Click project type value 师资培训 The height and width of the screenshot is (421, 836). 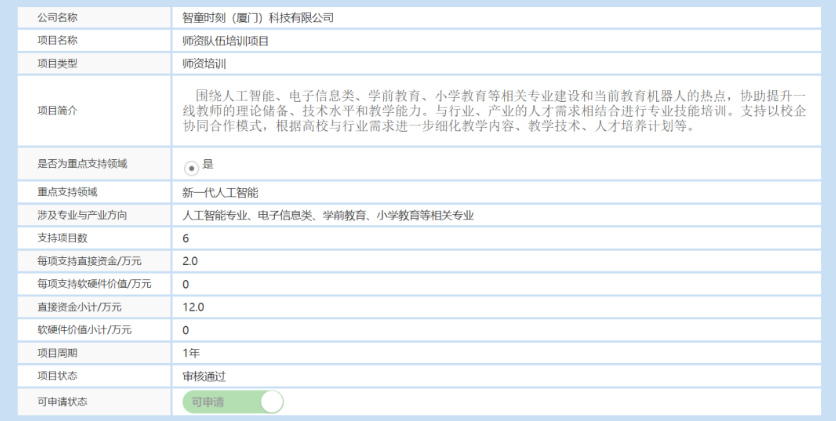point(204,64)
